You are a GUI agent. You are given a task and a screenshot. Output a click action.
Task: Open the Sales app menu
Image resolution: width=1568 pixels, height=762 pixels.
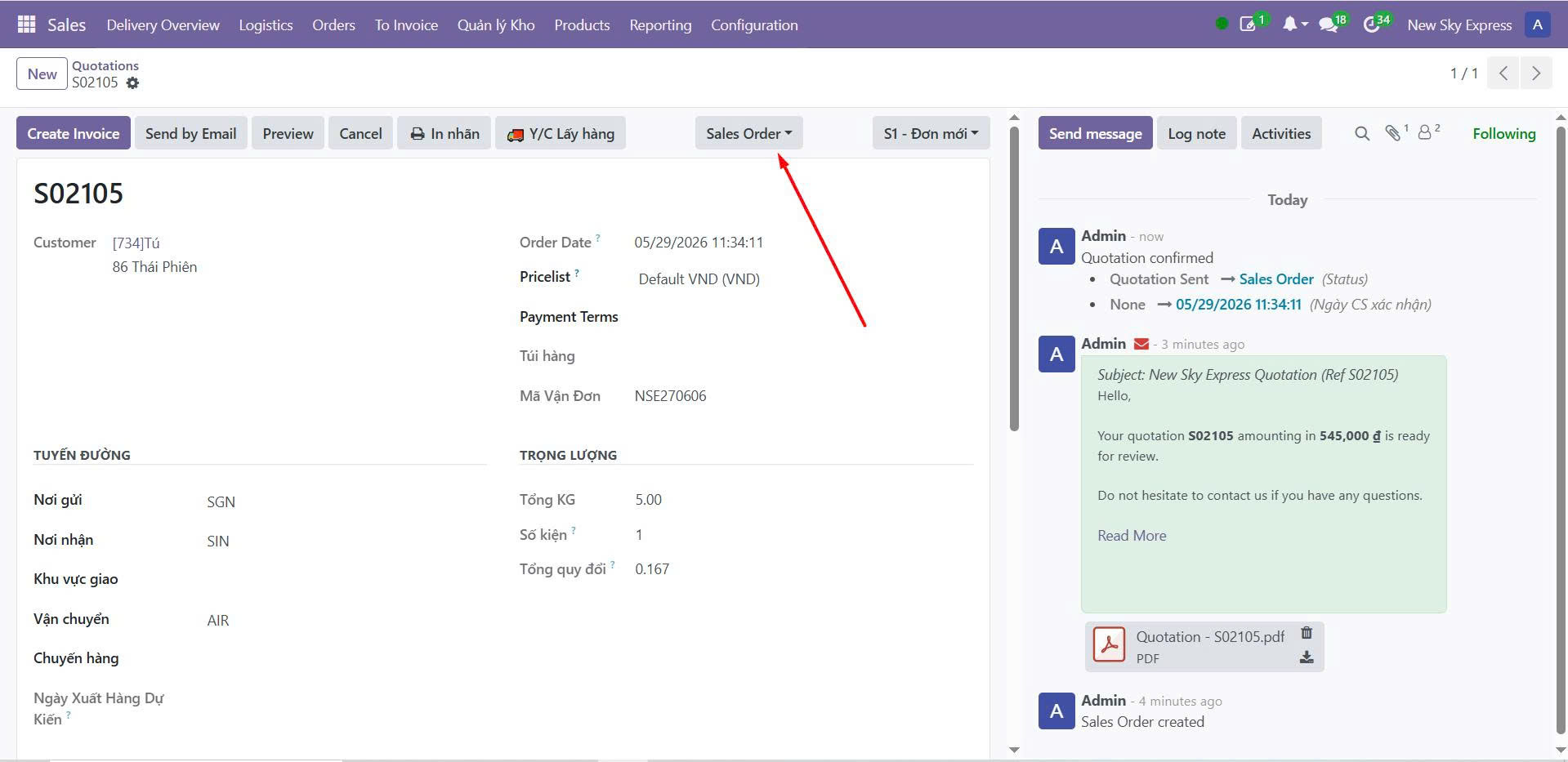coord(66,25)
